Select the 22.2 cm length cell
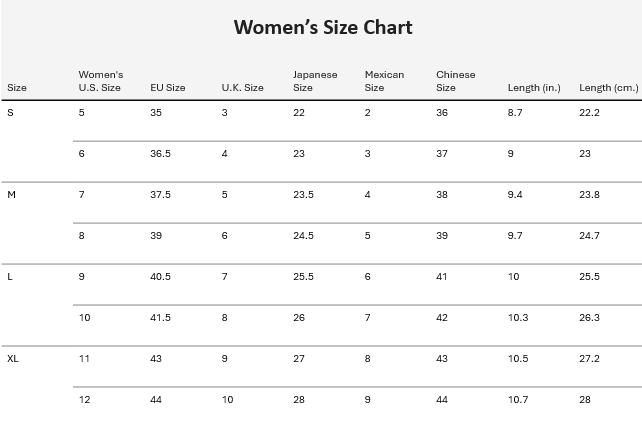The width and height of the screenshot is (642, 422). [x=589, y=113]
